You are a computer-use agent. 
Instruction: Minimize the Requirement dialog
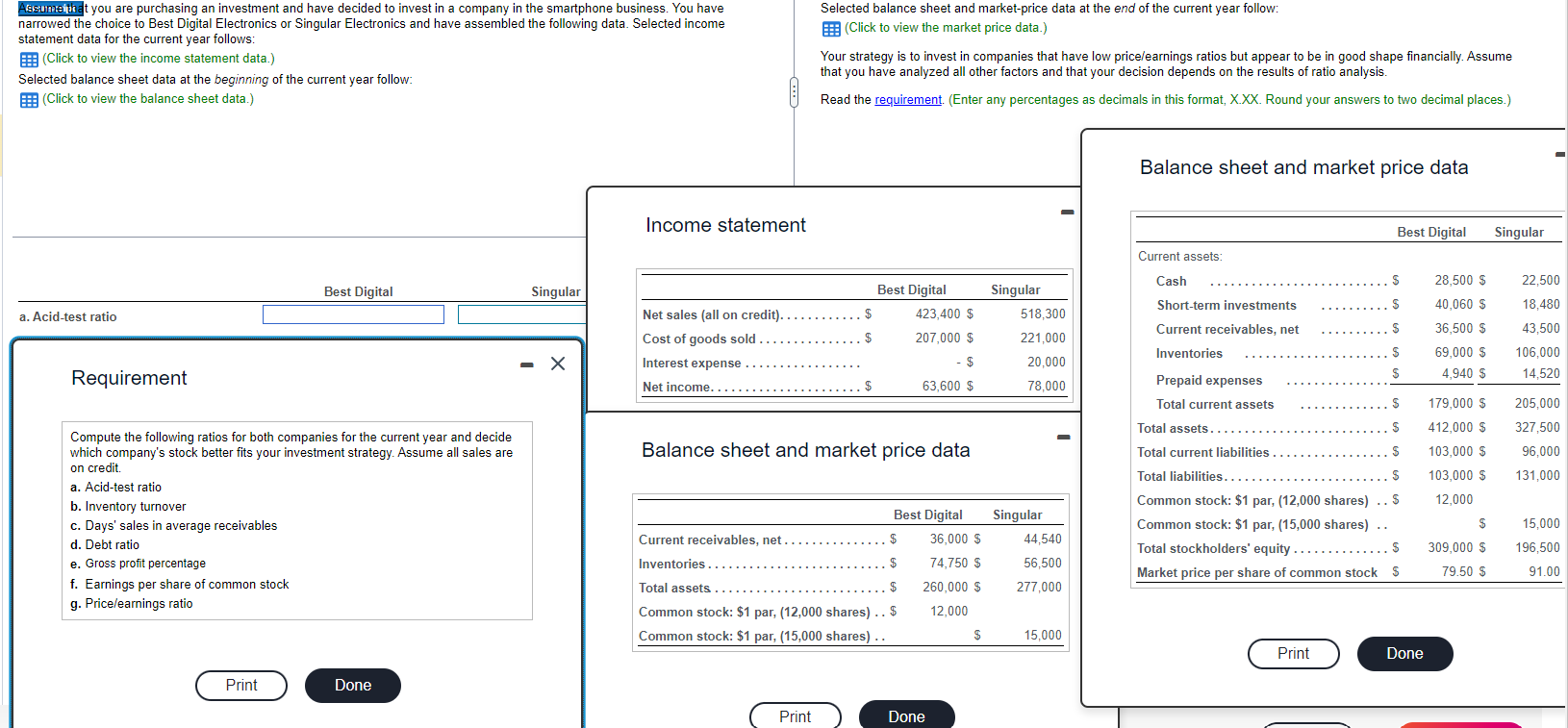526,364
